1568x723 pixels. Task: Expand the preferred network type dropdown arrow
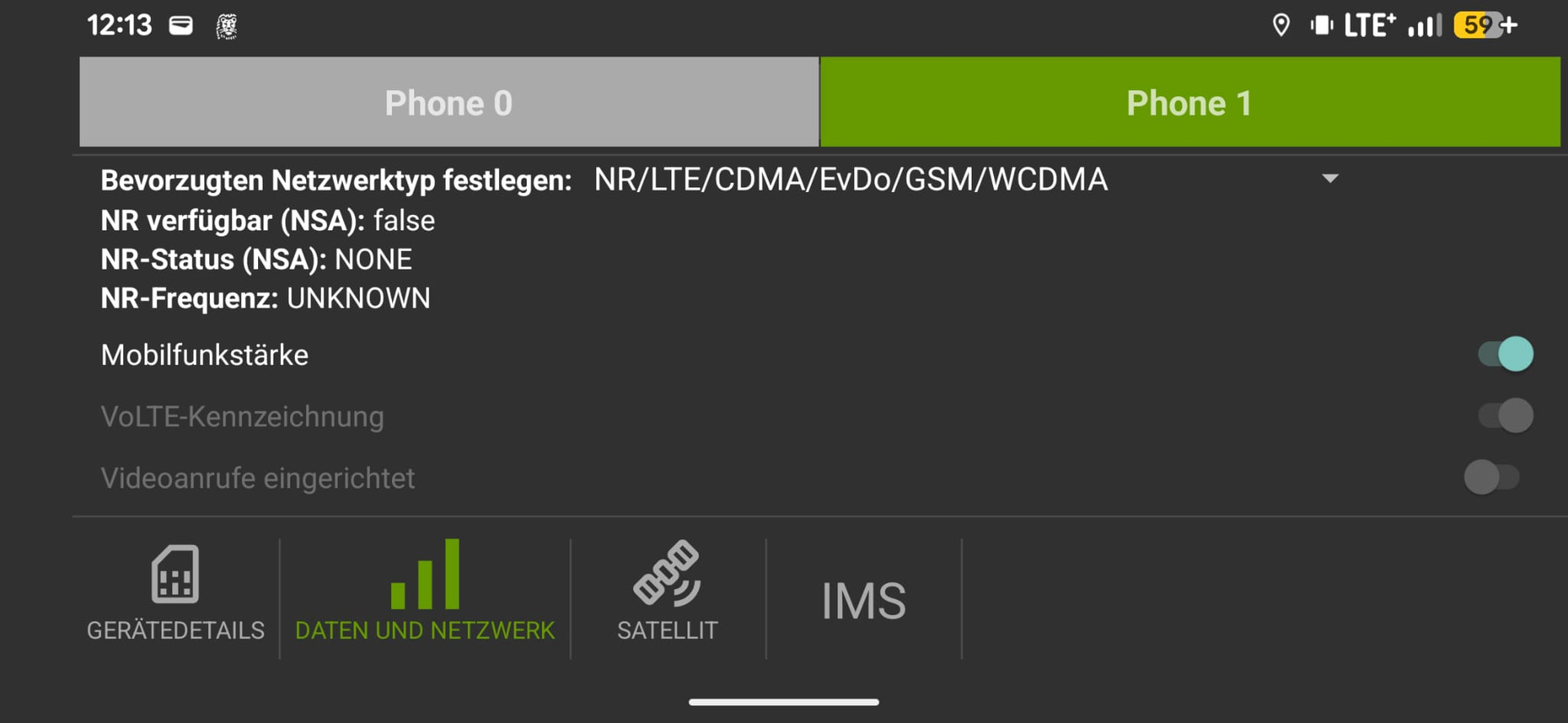click(x=1330, y=178)
